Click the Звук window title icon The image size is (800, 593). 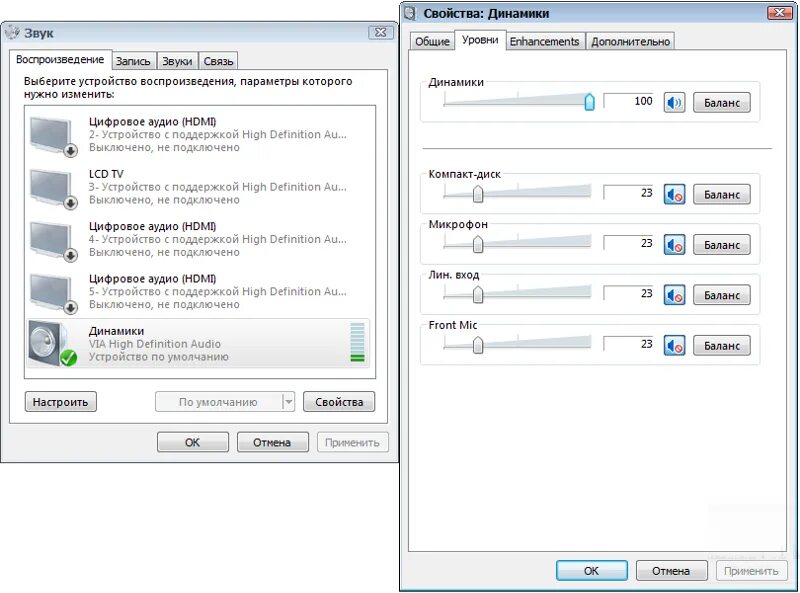click(11, 33)
